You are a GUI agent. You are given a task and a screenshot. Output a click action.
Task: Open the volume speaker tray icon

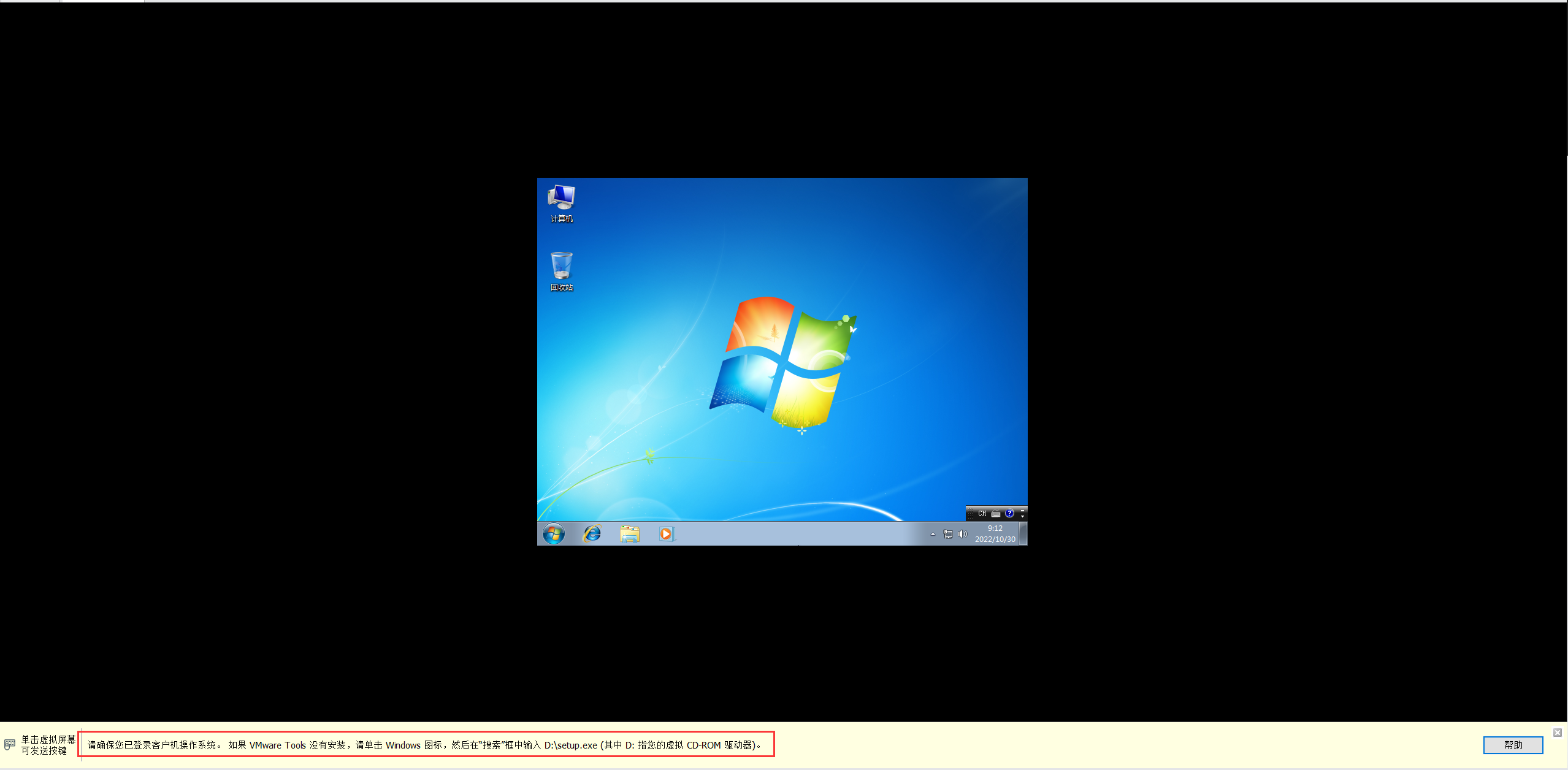[x=963, y=534]
